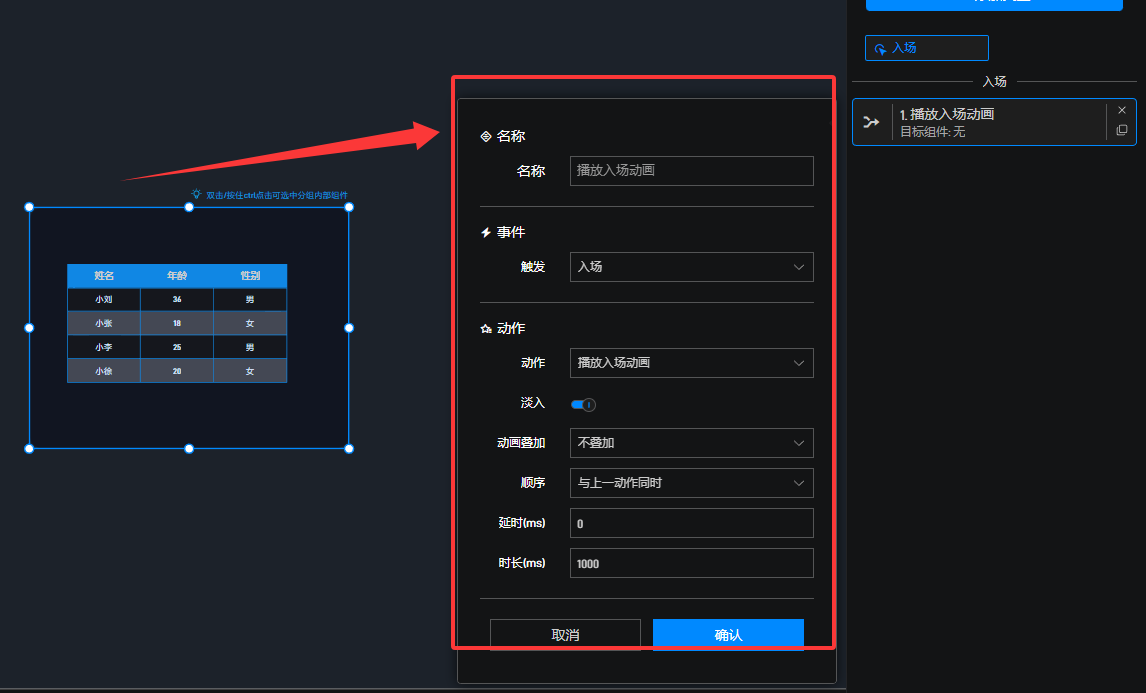Delete the 播放入场动画 action via X icon
1146x693 pixels.
pos(1121,110)
